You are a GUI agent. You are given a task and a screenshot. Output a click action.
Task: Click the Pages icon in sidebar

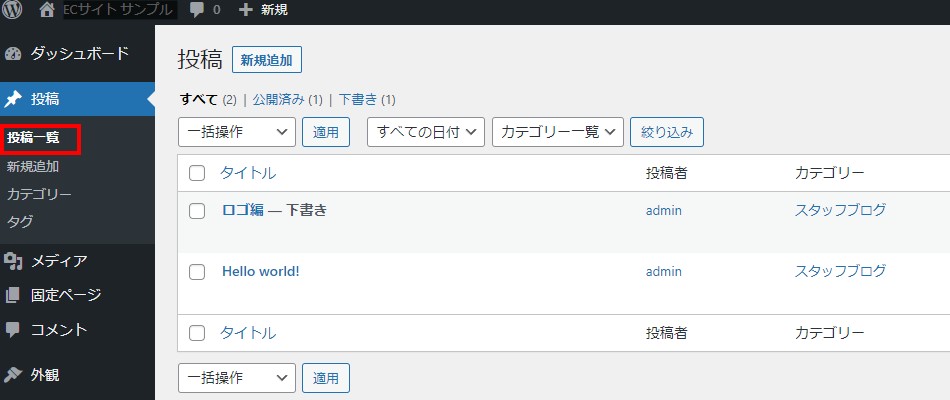[x=13, y=296]
